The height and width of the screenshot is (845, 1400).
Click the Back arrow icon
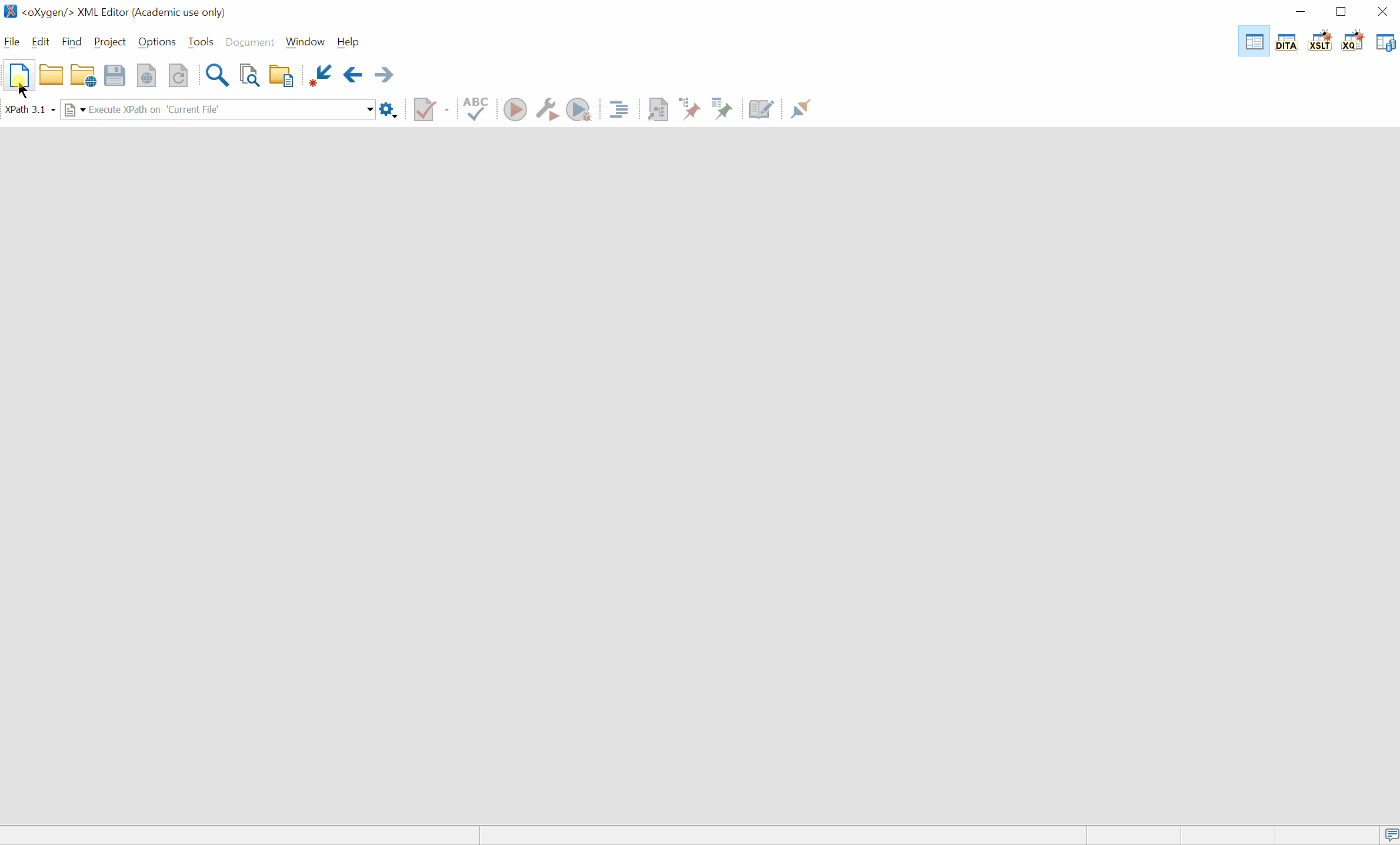tap(352, 75)
